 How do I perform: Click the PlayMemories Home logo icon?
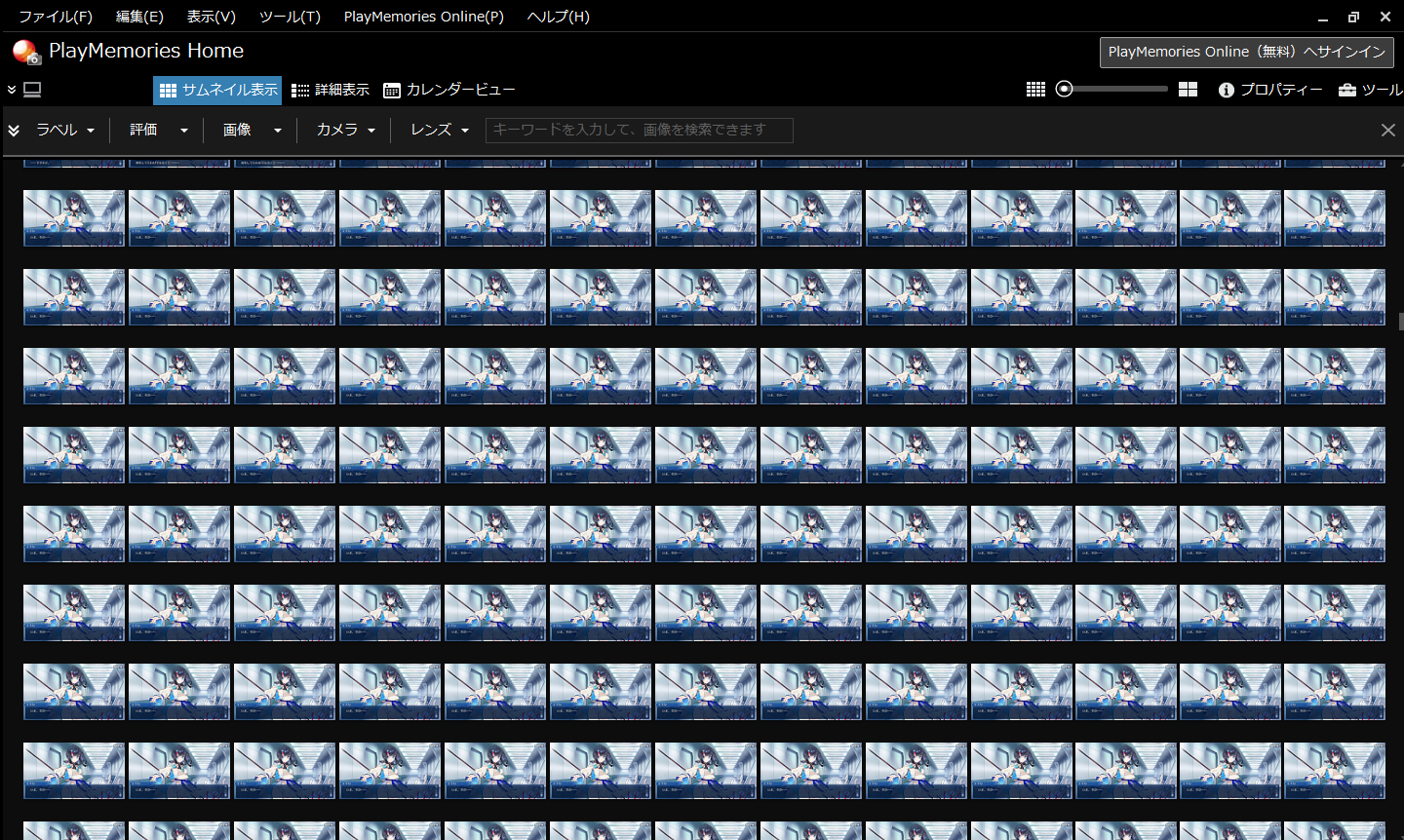[x=26, y=52]
